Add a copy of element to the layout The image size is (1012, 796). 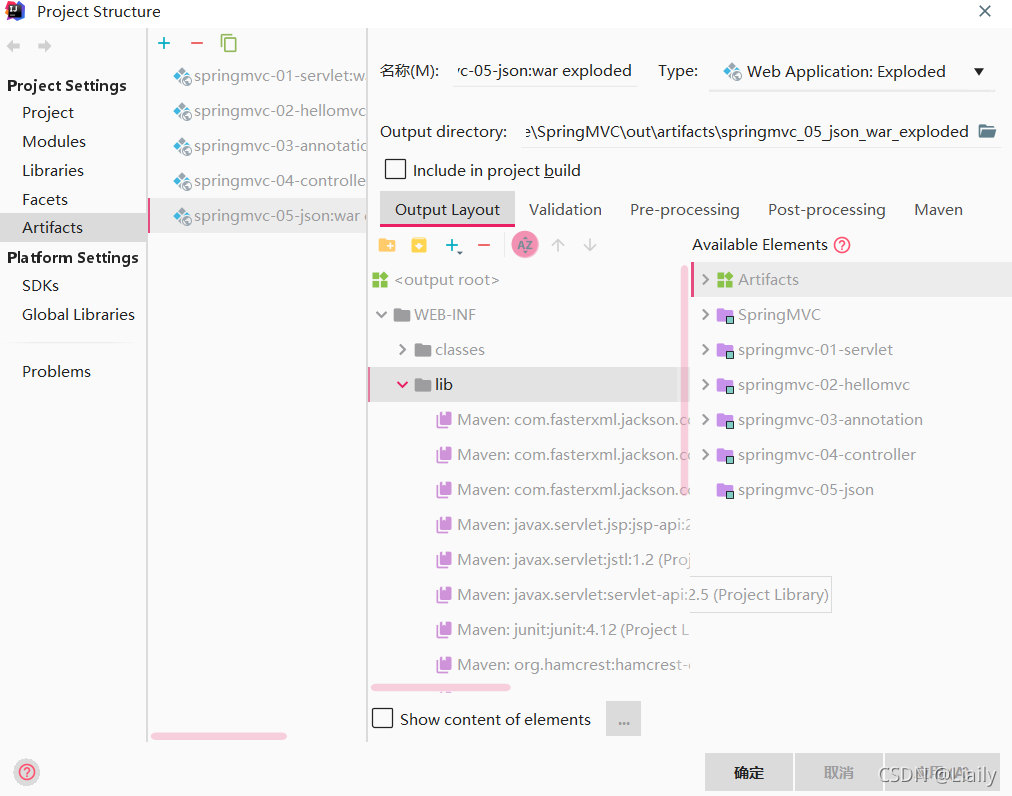pos(454,245)
